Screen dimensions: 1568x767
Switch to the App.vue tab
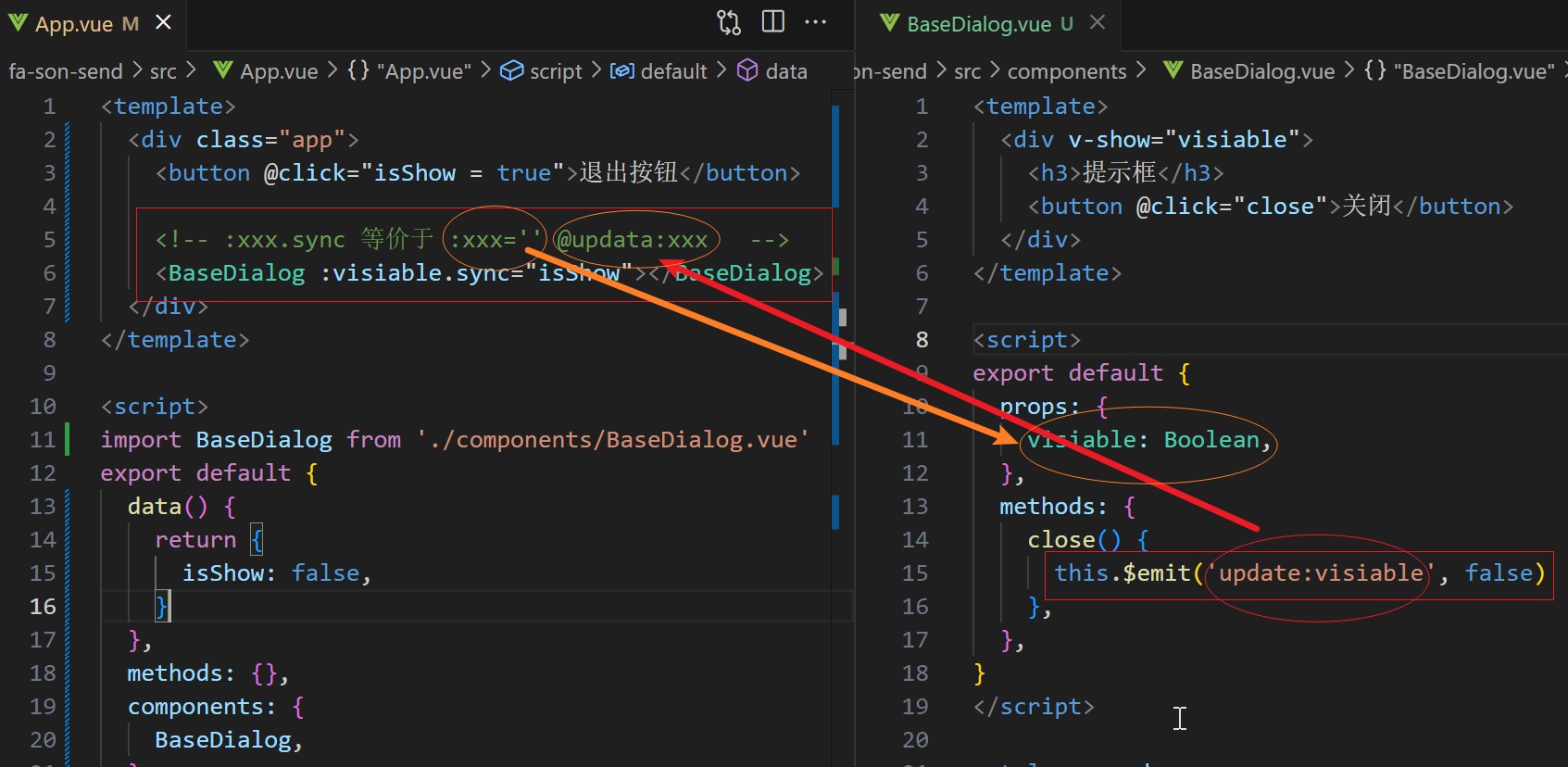click(x=74, y=24)
